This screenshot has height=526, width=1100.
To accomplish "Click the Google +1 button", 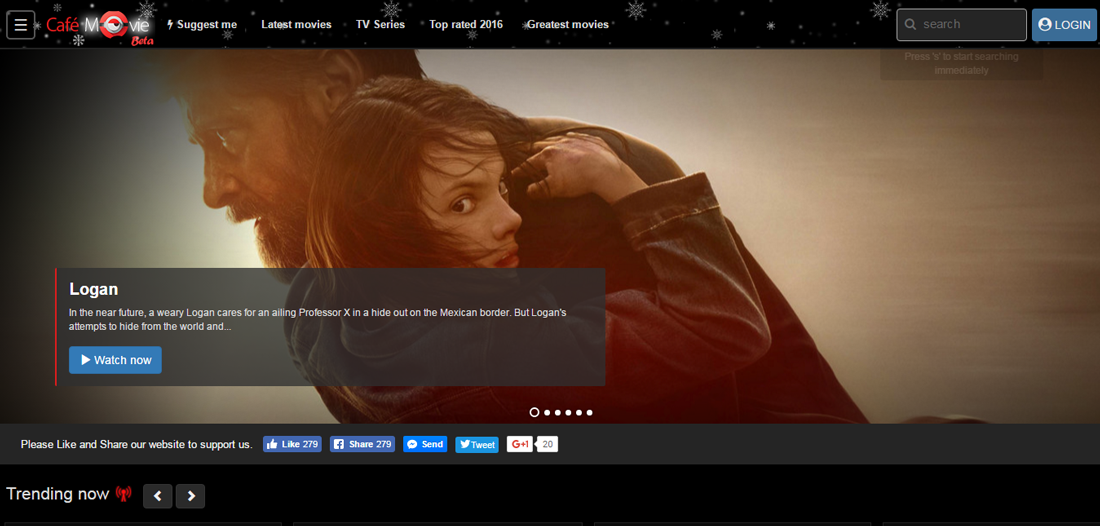I will click(520, 444).
